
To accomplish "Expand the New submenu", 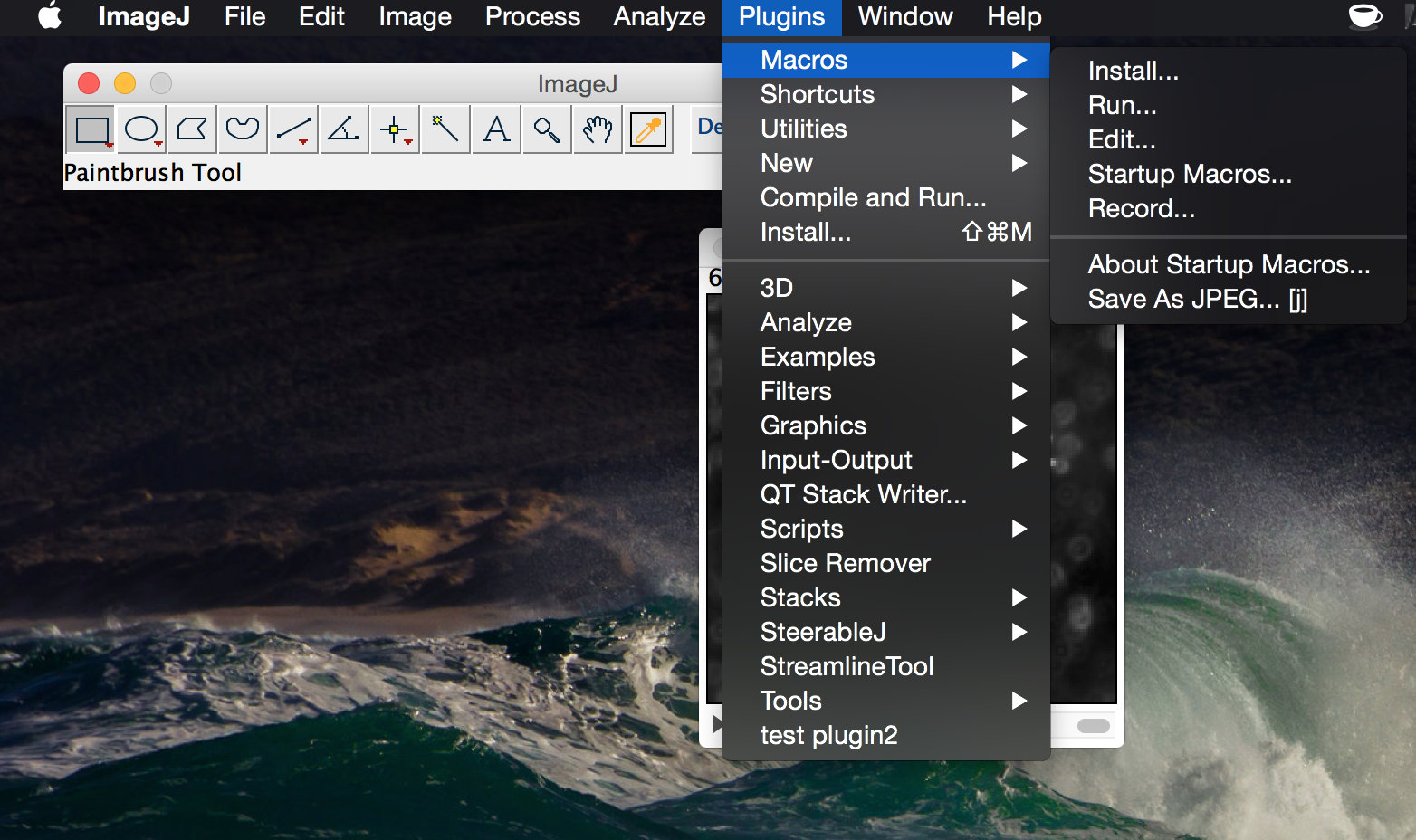I will click(885, 163).
